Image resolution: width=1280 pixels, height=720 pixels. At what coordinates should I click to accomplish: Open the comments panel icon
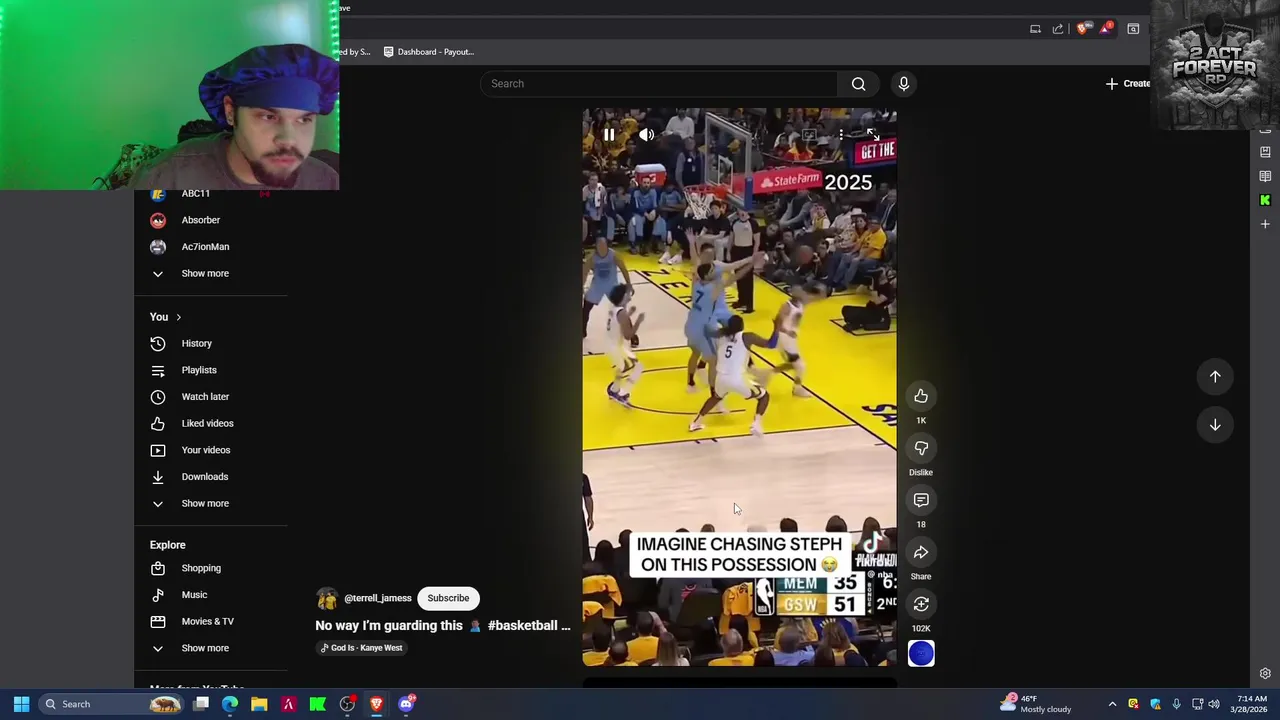click(921, 501)
